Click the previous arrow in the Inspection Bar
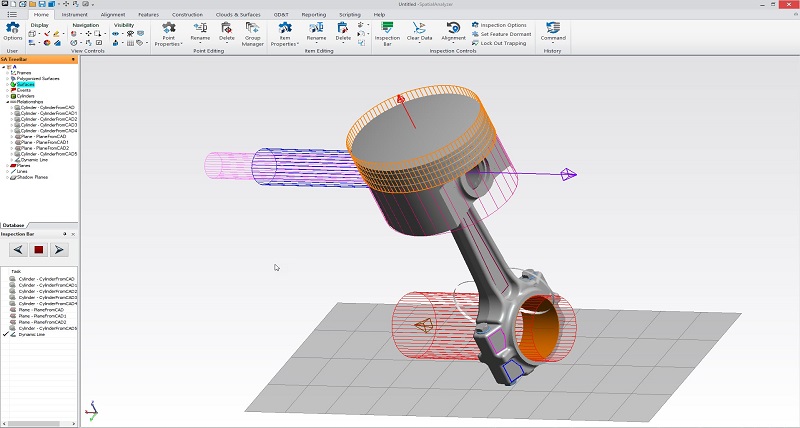 point(18,249)
